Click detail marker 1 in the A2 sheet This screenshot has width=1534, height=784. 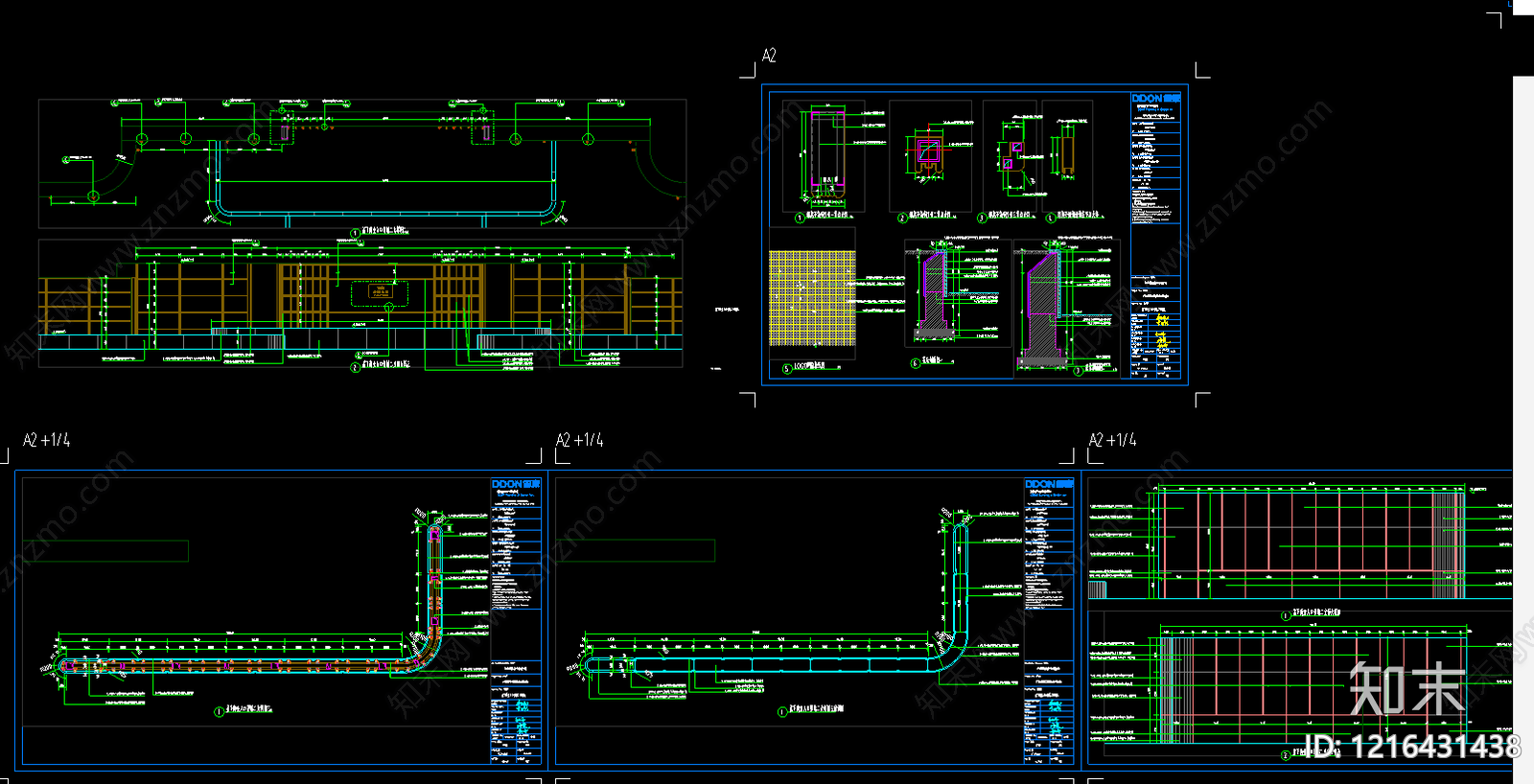800,218
